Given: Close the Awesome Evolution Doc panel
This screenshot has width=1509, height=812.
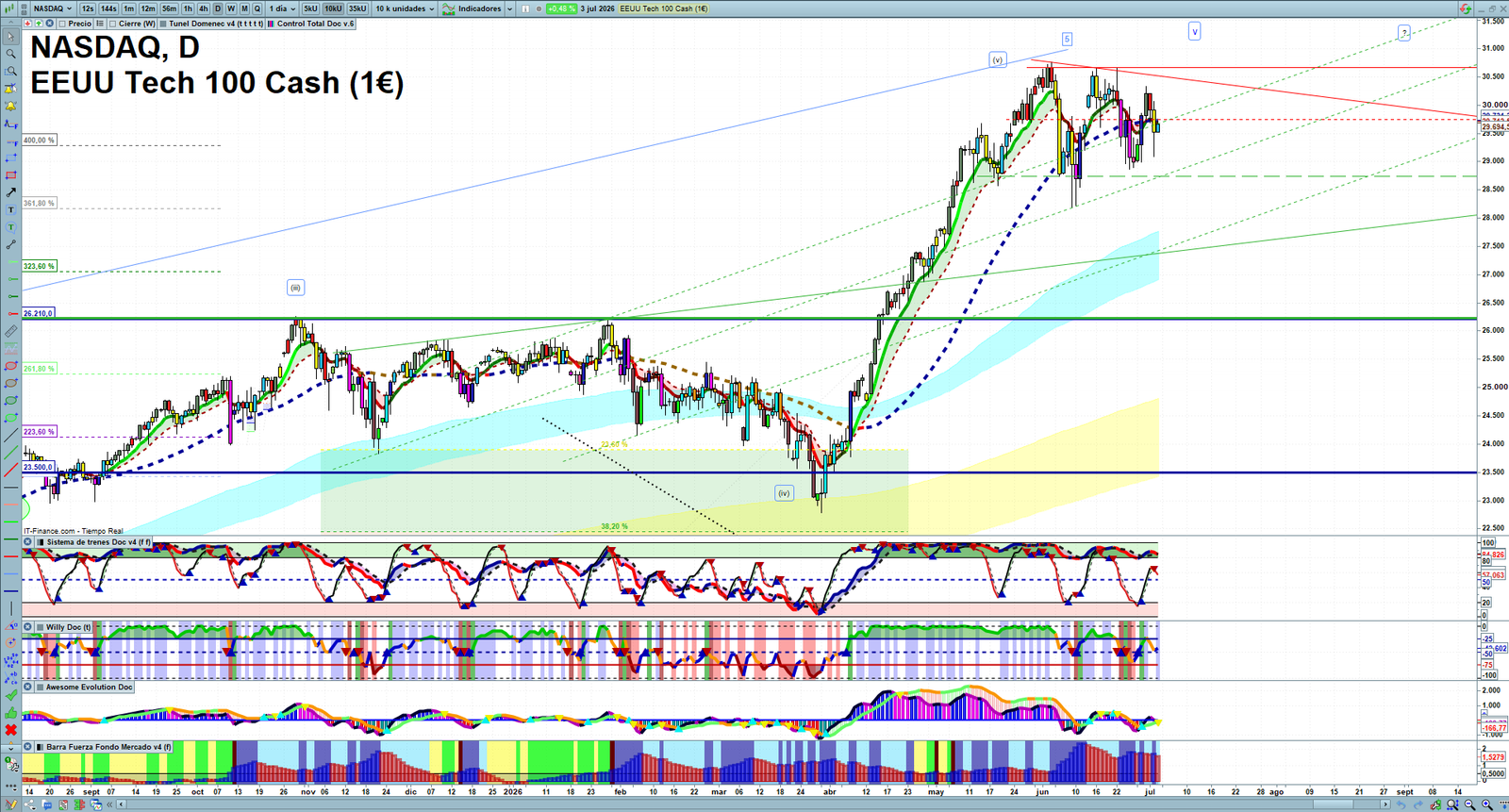Looking at the screenshot, I should click(28, 687).
